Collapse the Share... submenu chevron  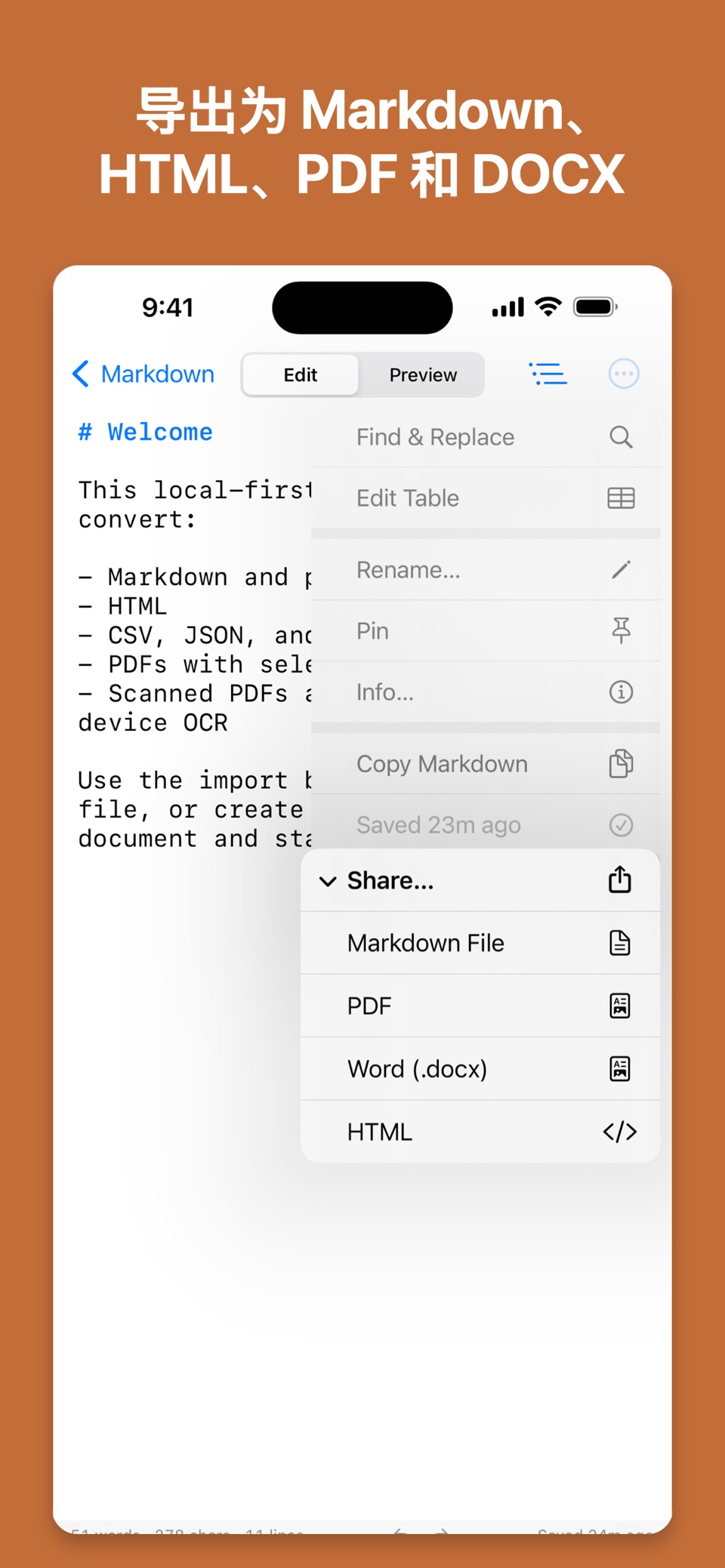(x=328, y=881)
